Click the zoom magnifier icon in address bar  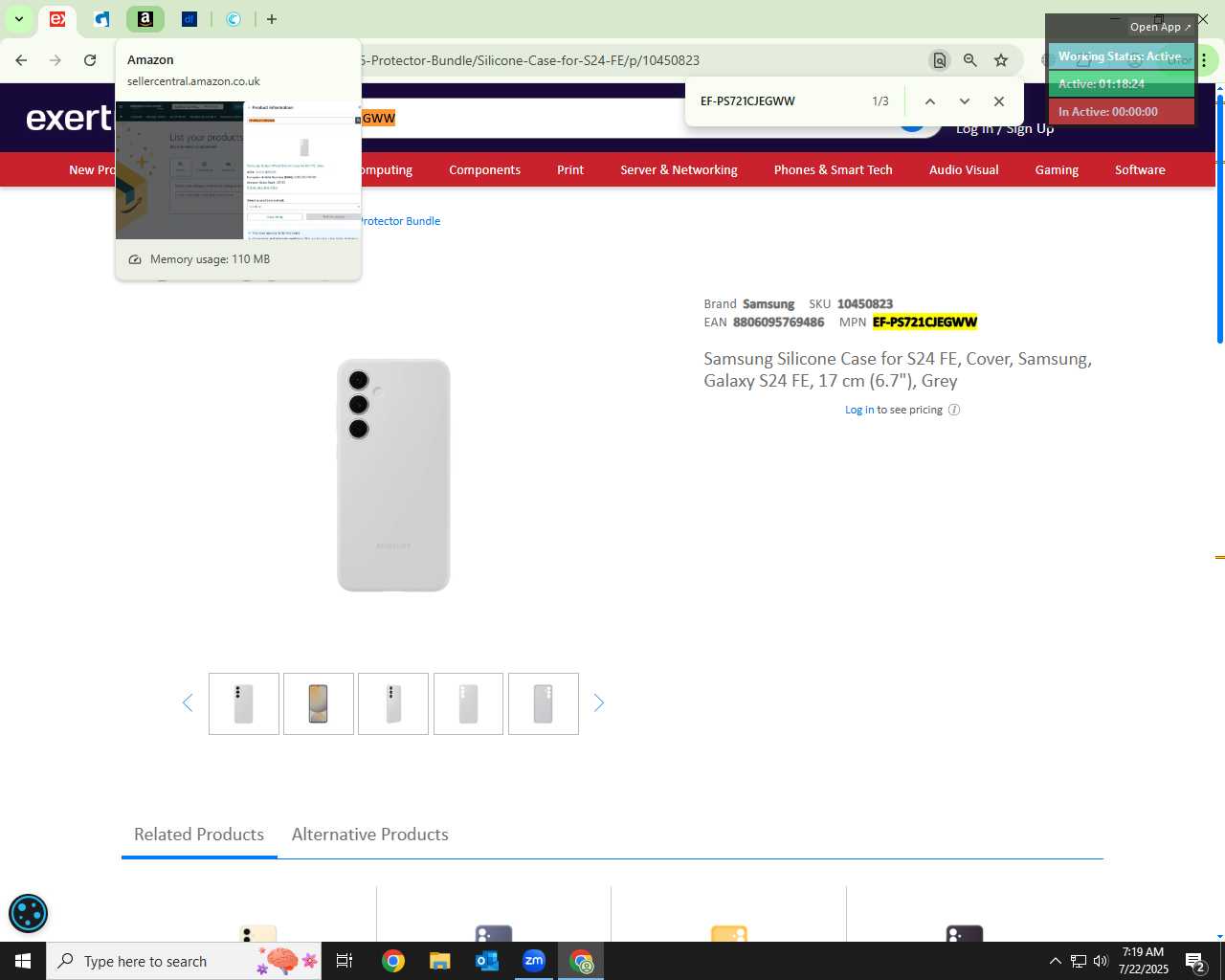coord(970,60)
